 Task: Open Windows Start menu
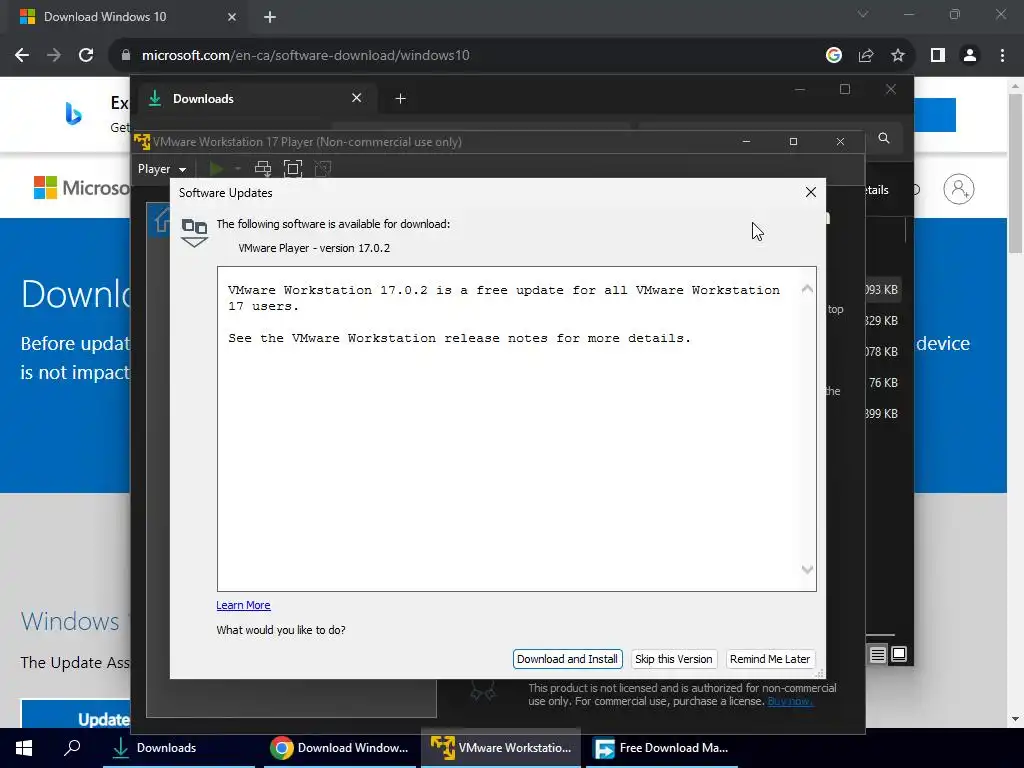(x=24, y=748)
